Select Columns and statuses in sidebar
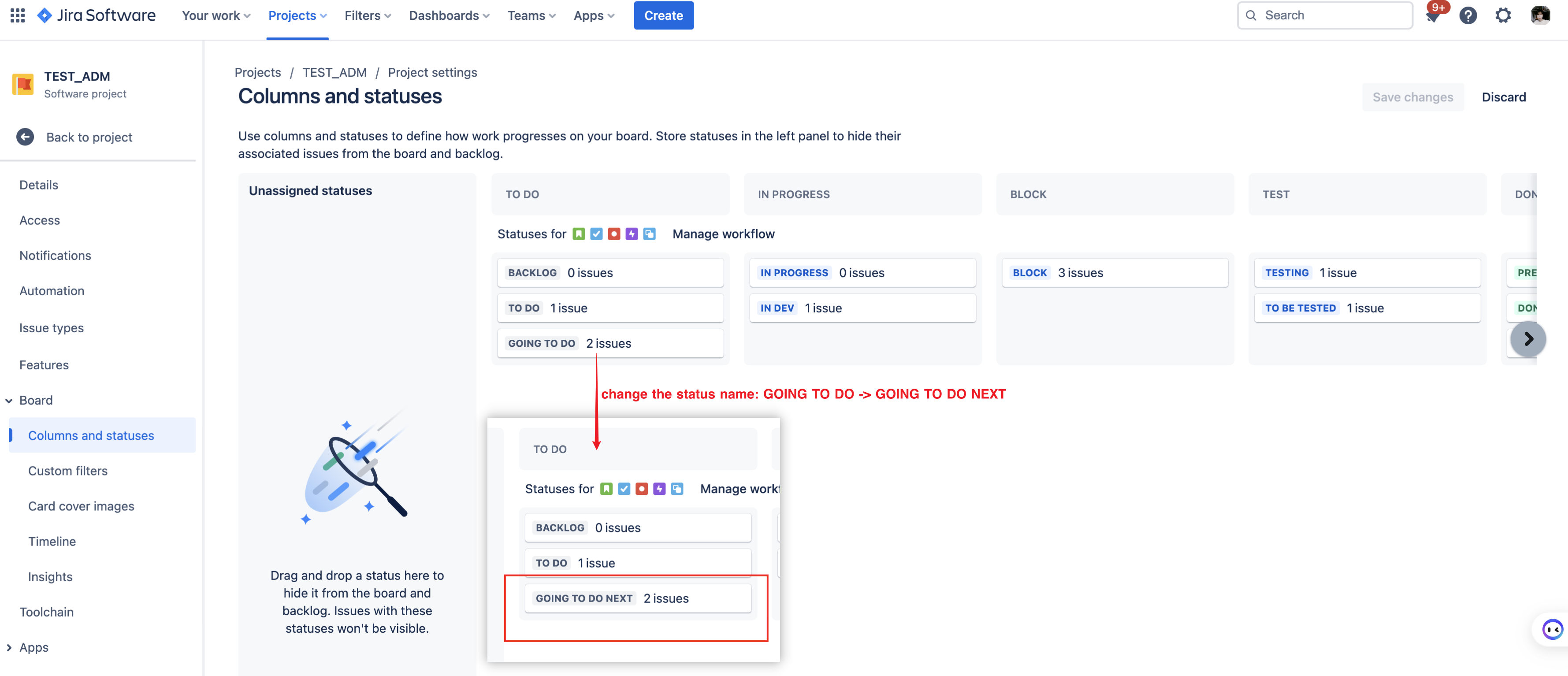1568x676 pixels. (x=102, y=436)
